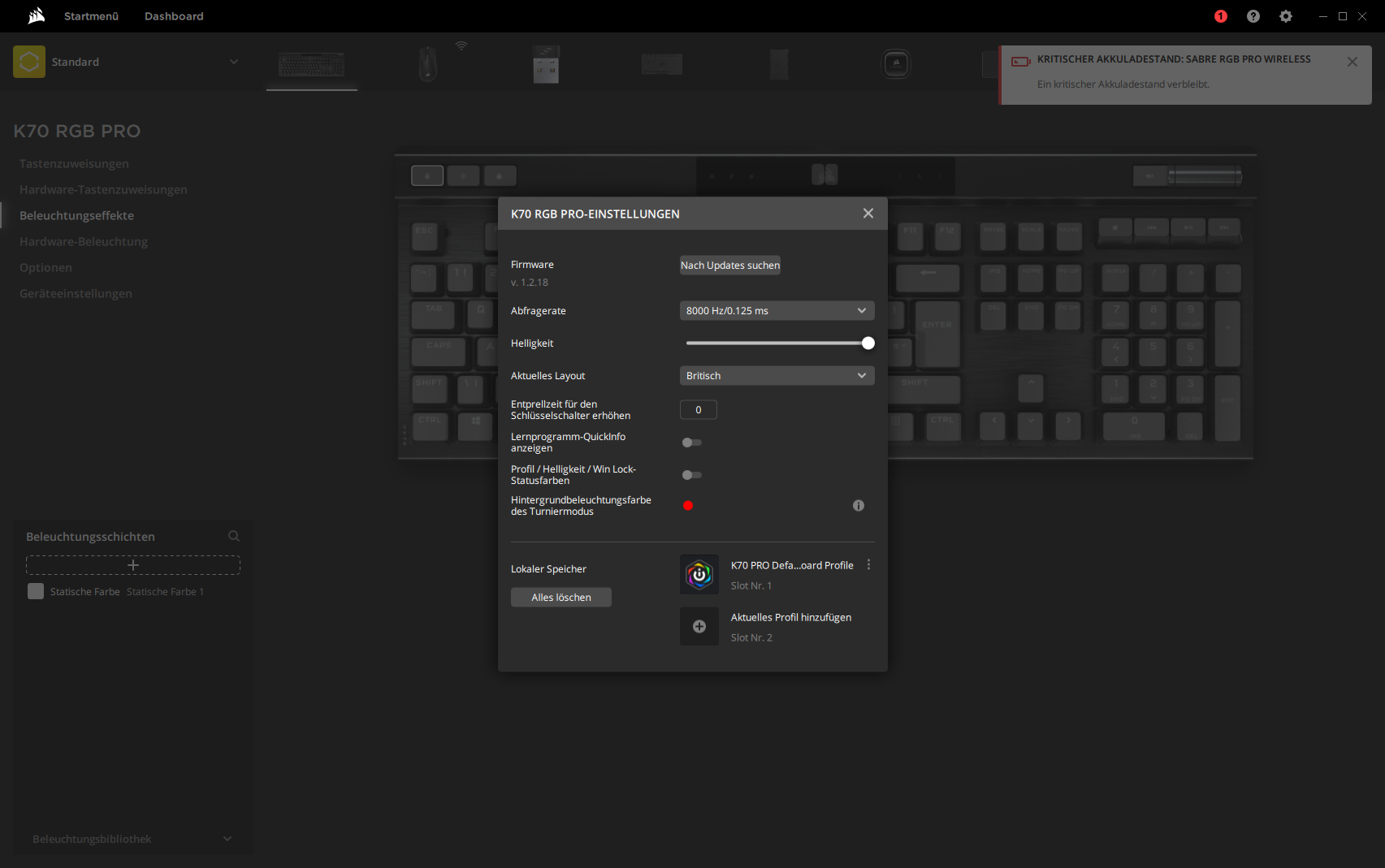The image size is (1385, 868).
Task: Click the mute key on keyboard preview
Action: [x=1149, y=175]
